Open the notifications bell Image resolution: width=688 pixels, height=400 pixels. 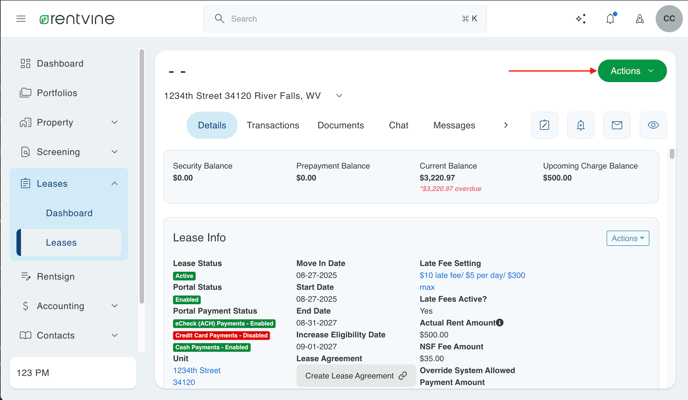(x=610, y=19)
